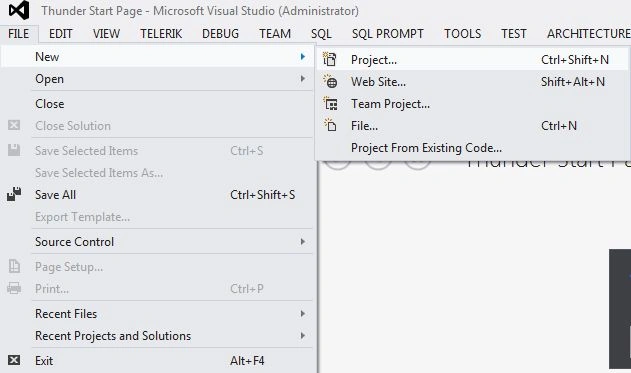The image size is (631, 373).
Task: Click the Page Setup icon
Action: tap(14, 266)
